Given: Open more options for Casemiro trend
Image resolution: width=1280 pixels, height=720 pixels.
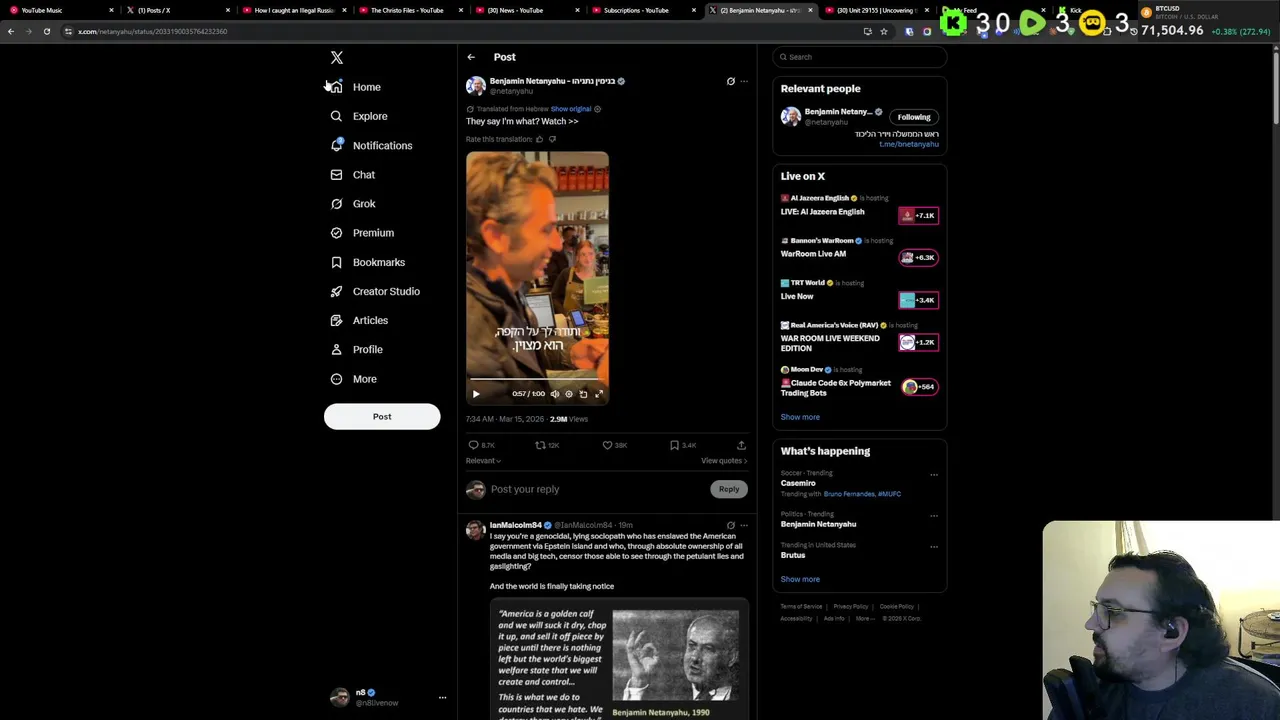Looking at the screenshot, I should 934,474.
